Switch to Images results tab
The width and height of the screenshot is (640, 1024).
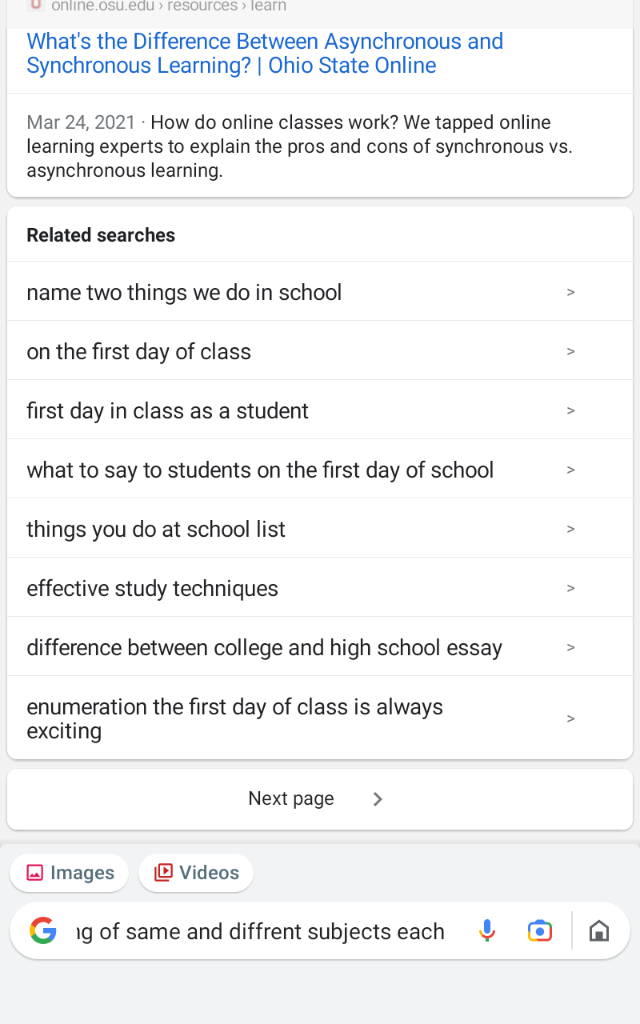70,873
